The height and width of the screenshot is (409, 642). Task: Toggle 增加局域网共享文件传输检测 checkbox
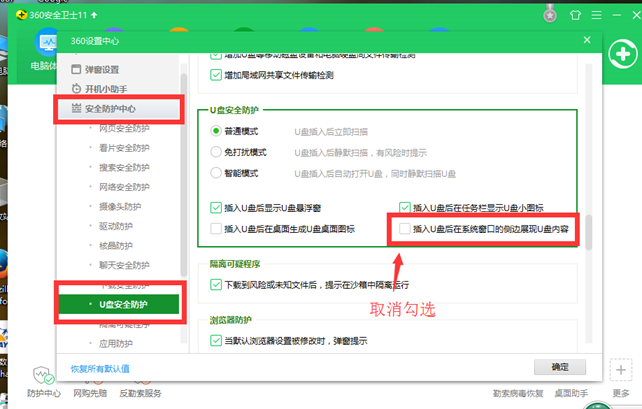coord(216,75)
